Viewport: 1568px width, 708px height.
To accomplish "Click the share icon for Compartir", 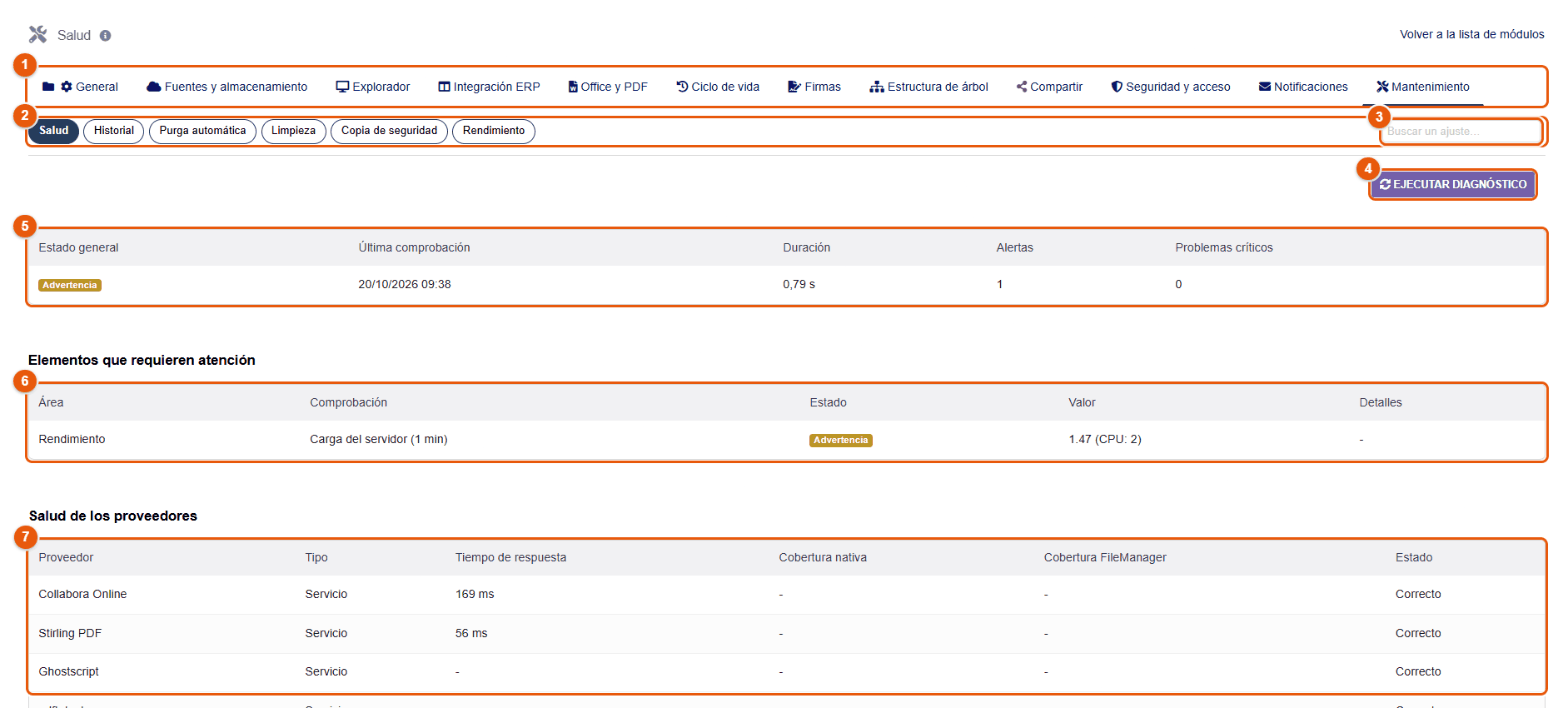I will [1022, 87].
